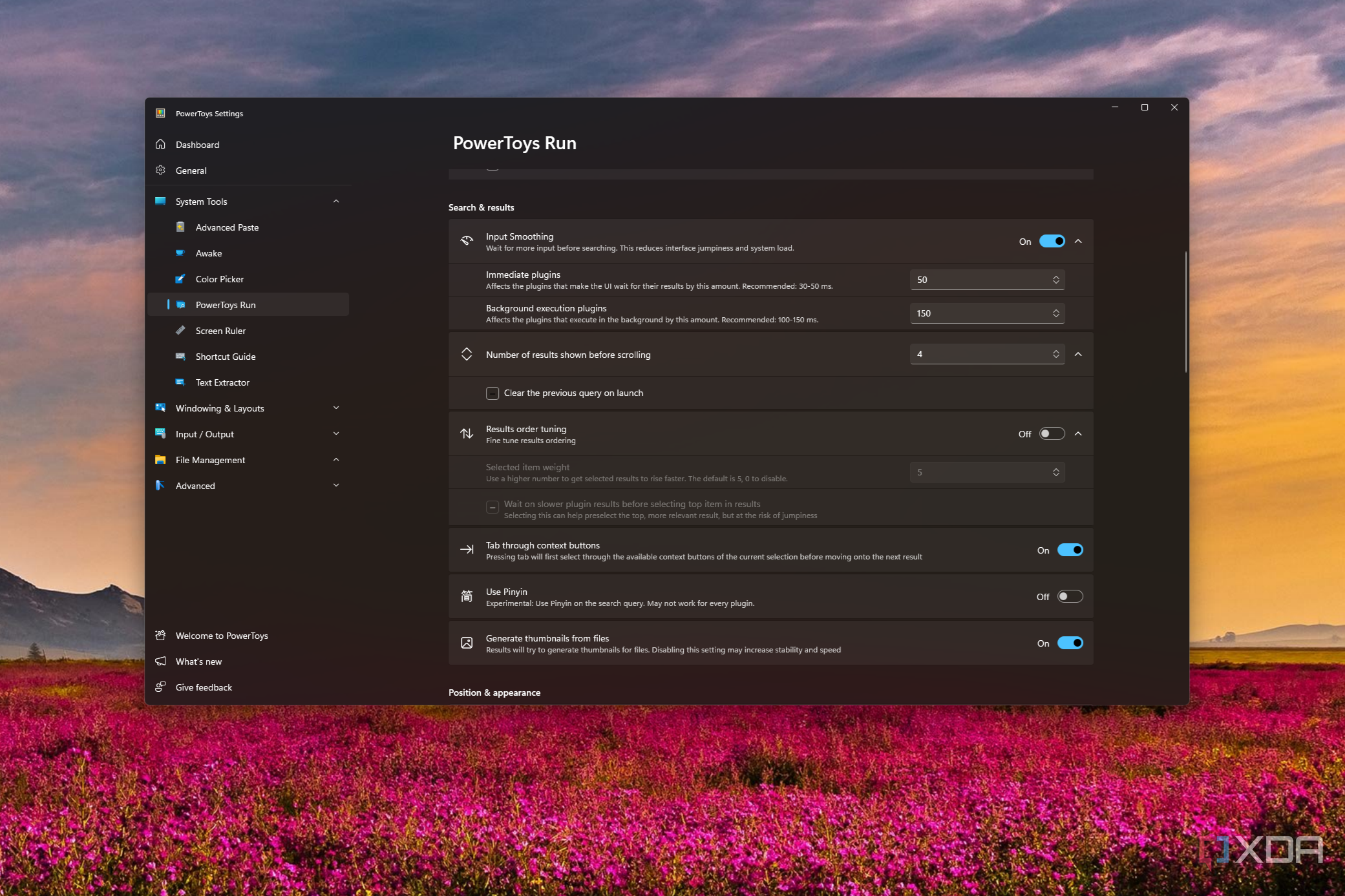
Task: Click the Welcome to PowerToys icon
Action: [160, 635]
